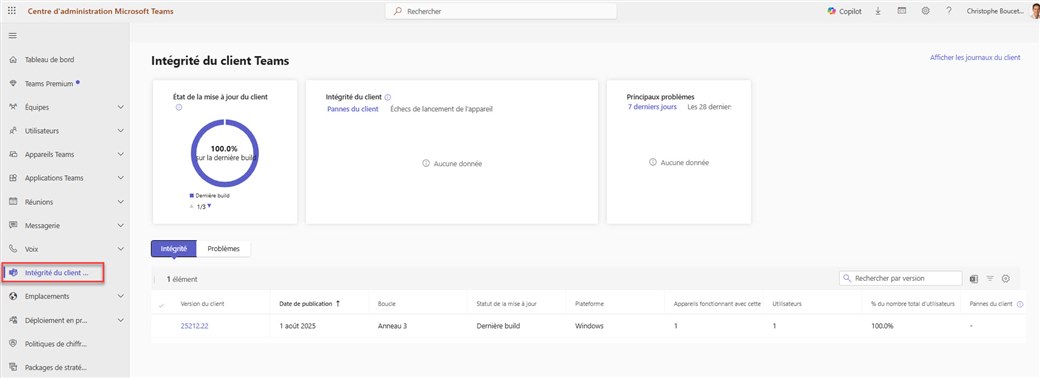Image resolution: width=1040 pixels, height=378 pixels.
Task: Click the Statut de la mise à jour header
Action: [x=506, y=304]
